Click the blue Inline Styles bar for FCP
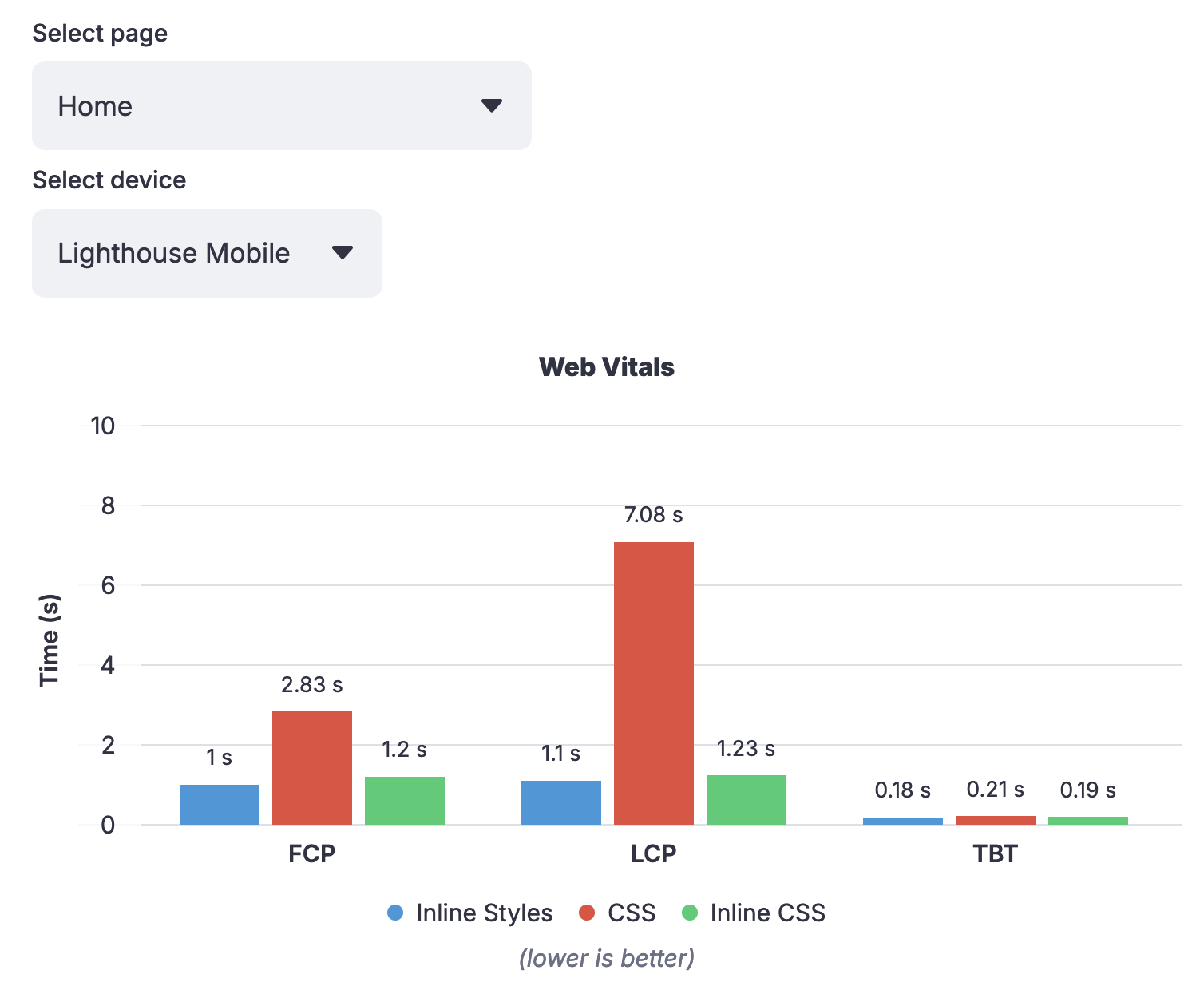1204x990 pixels. pos(220,805)
